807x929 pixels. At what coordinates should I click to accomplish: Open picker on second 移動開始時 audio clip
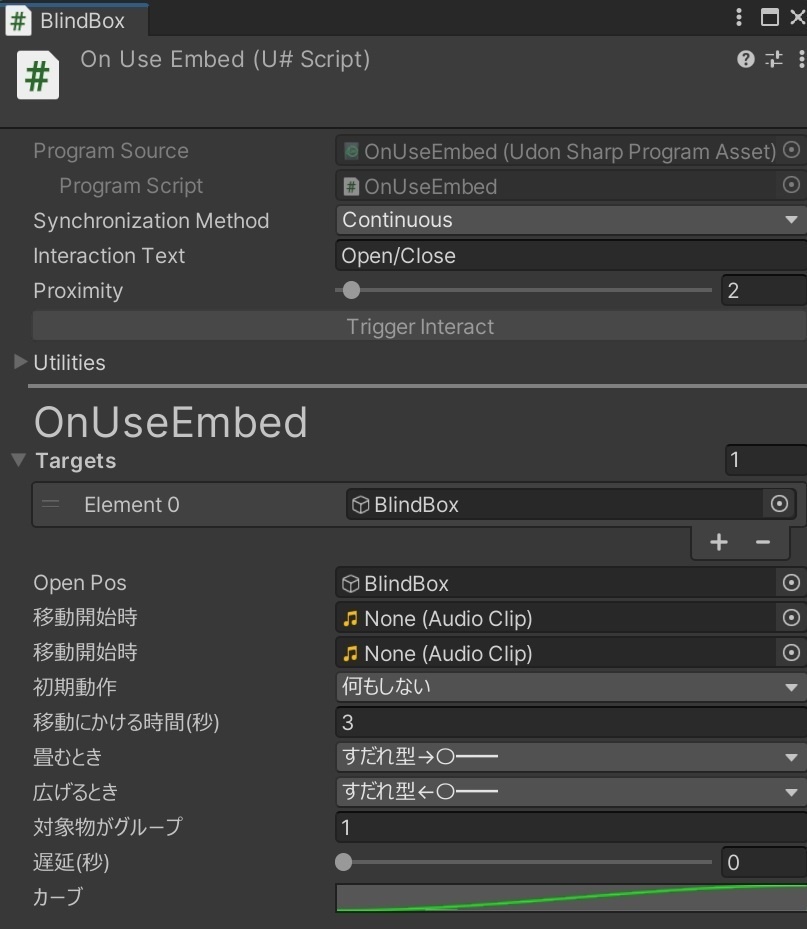click(x=790, y=653)
